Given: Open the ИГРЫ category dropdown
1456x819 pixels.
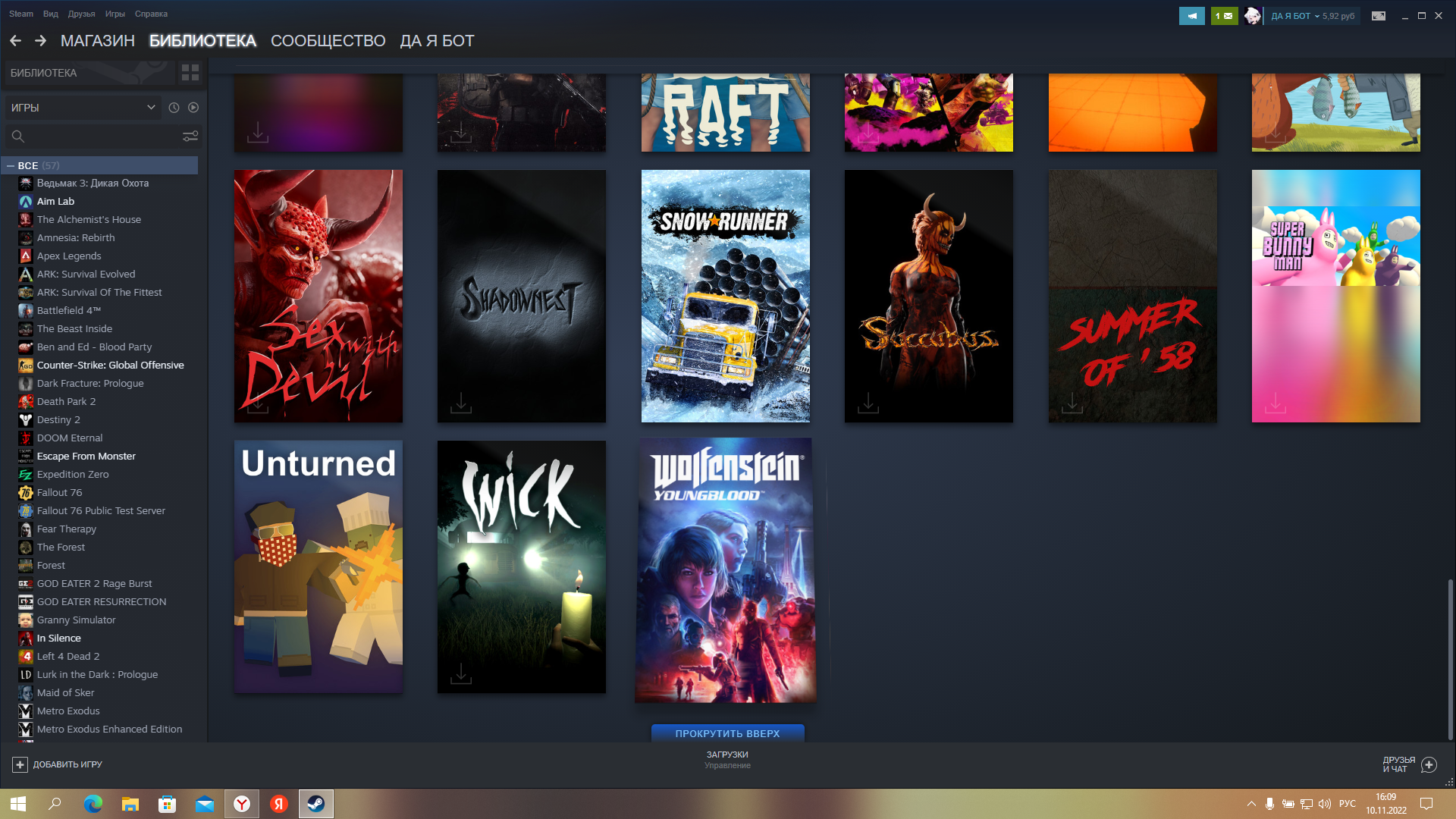Looking at the screenshot, I should [x=83, y=108].
